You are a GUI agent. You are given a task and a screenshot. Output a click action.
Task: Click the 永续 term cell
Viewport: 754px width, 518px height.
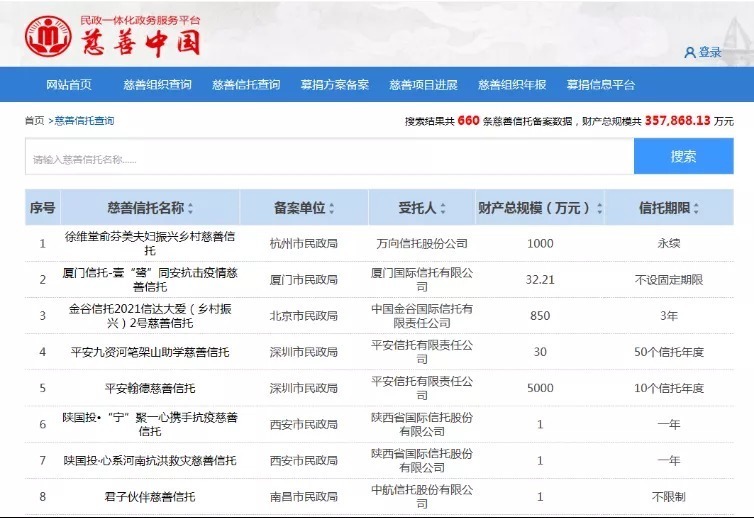(669, 243)
